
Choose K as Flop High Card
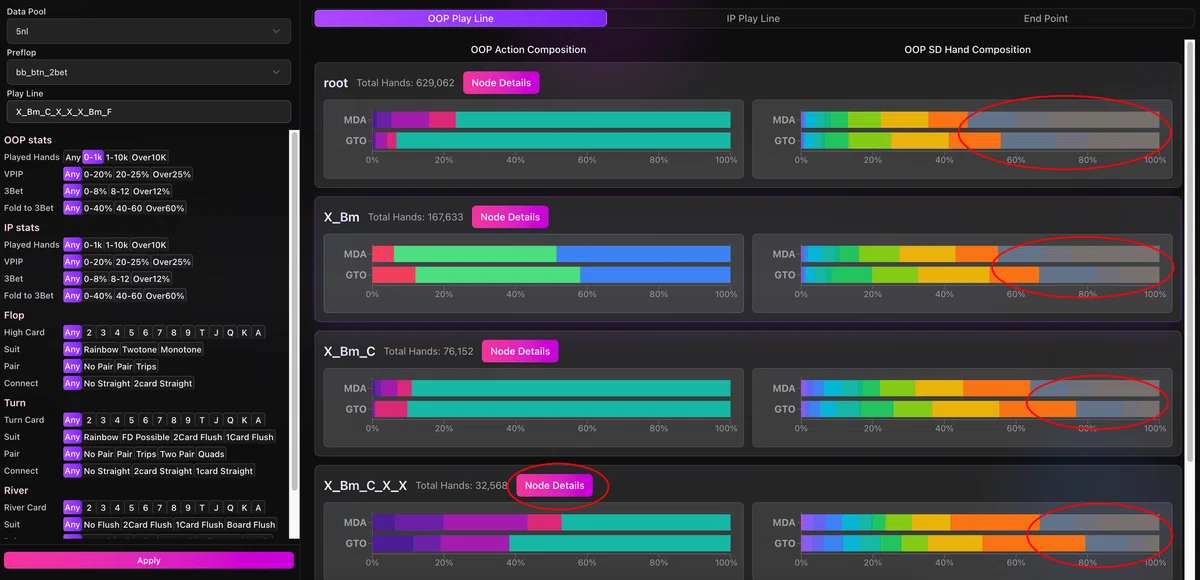[x=244, y=333]
